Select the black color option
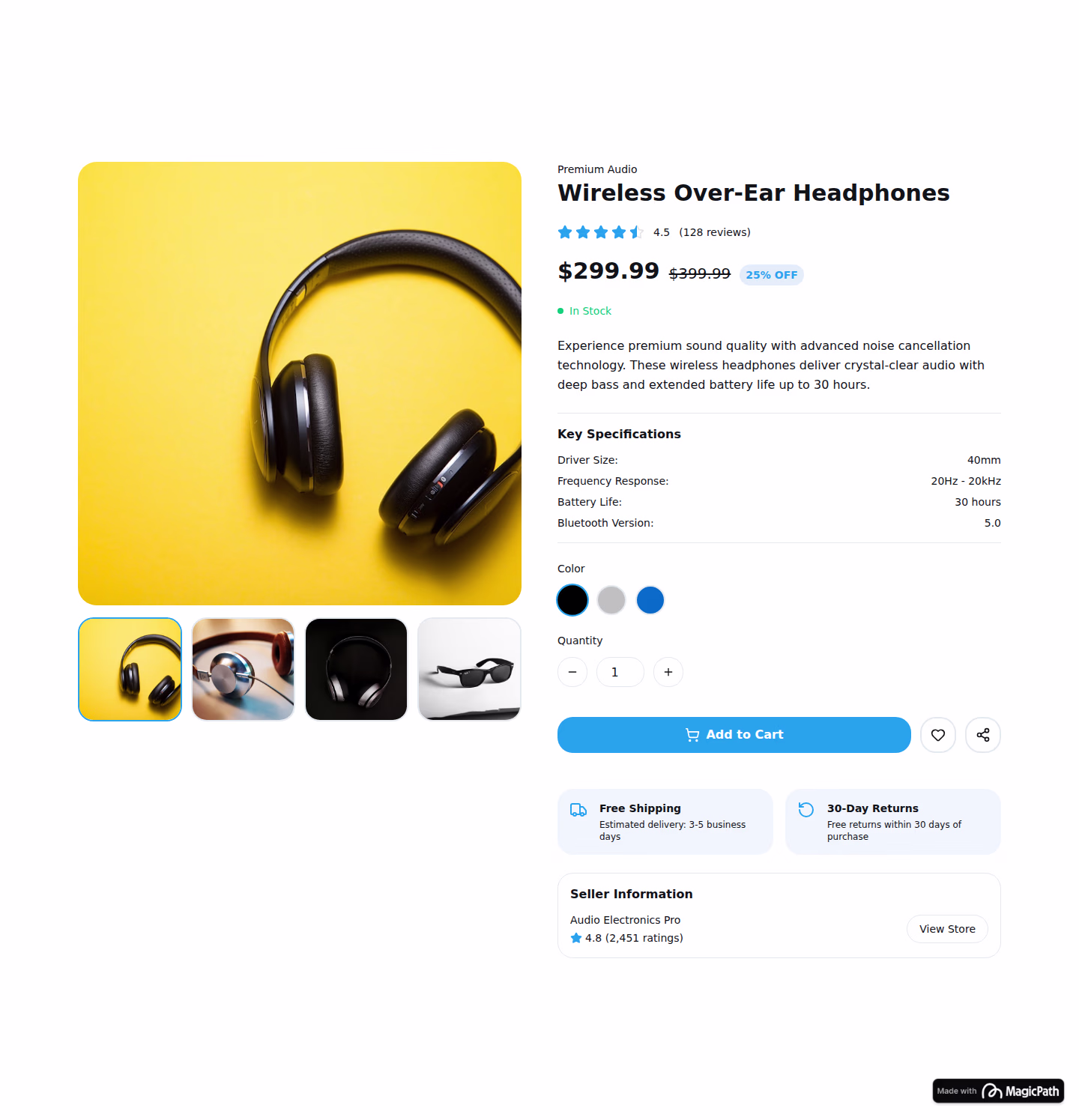Image resolution: width=1079 pixels, height=1120 pixels. 572,600
